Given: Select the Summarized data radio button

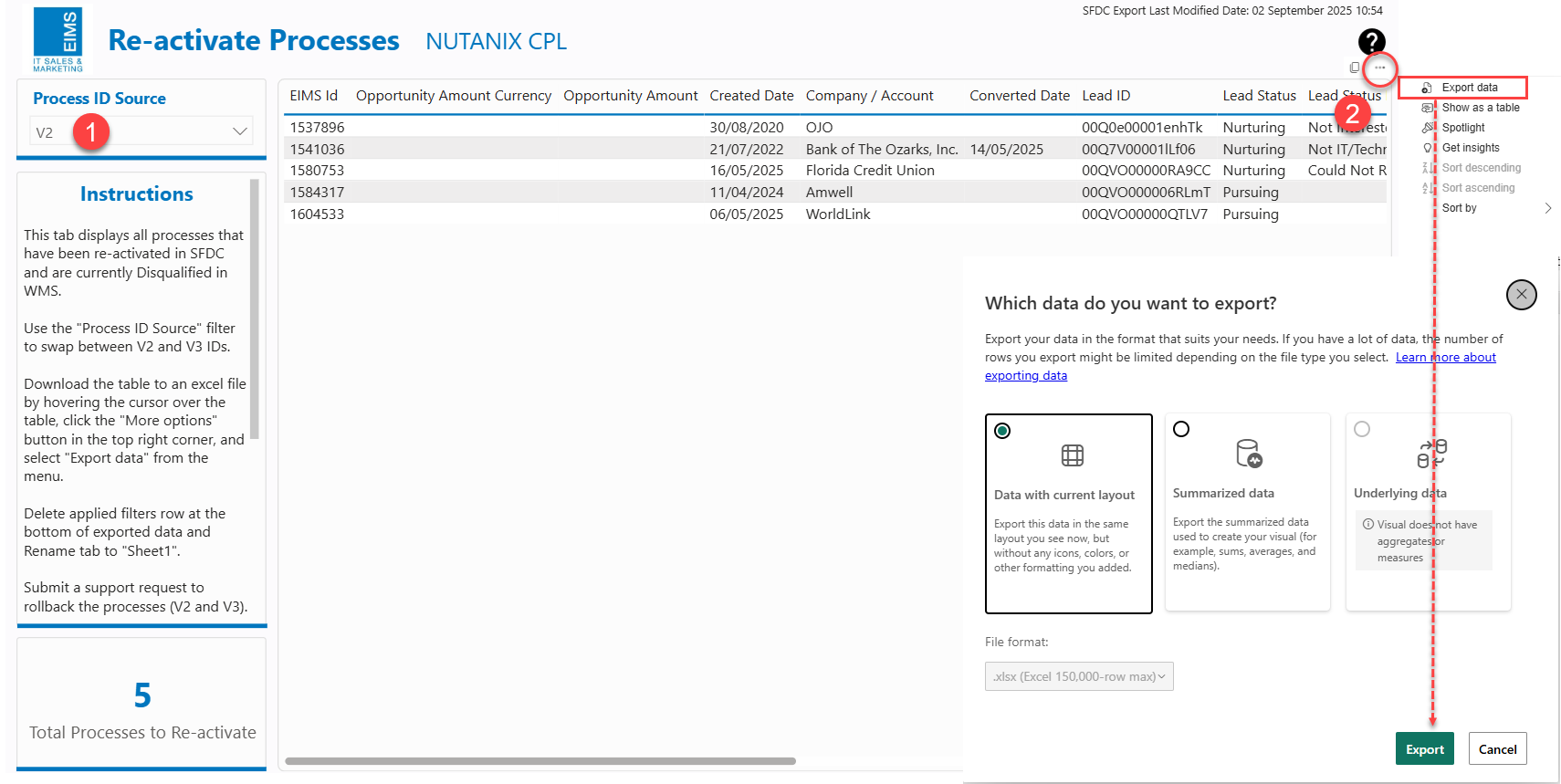Looking at the screenshot, I should [x=1181, y=429].
